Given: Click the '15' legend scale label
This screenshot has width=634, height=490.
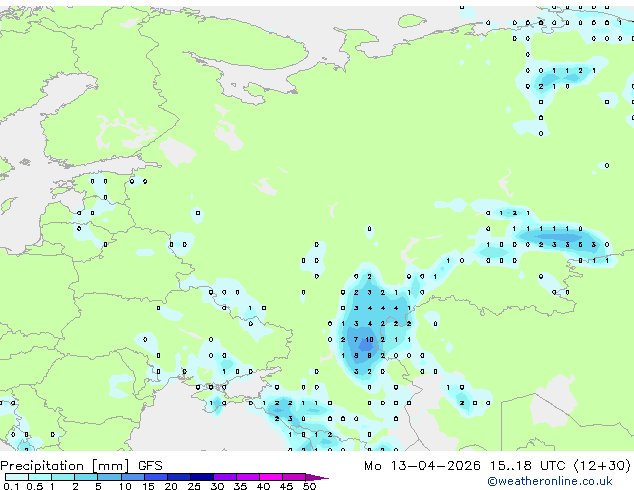Looking at the screenshot, I should pyautogui.click(x=148, y=486).
